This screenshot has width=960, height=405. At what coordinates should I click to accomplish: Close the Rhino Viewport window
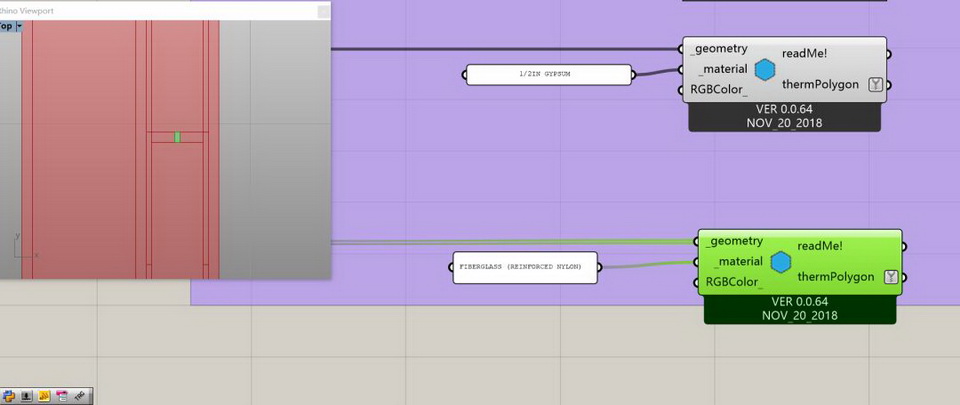point(323,11)
